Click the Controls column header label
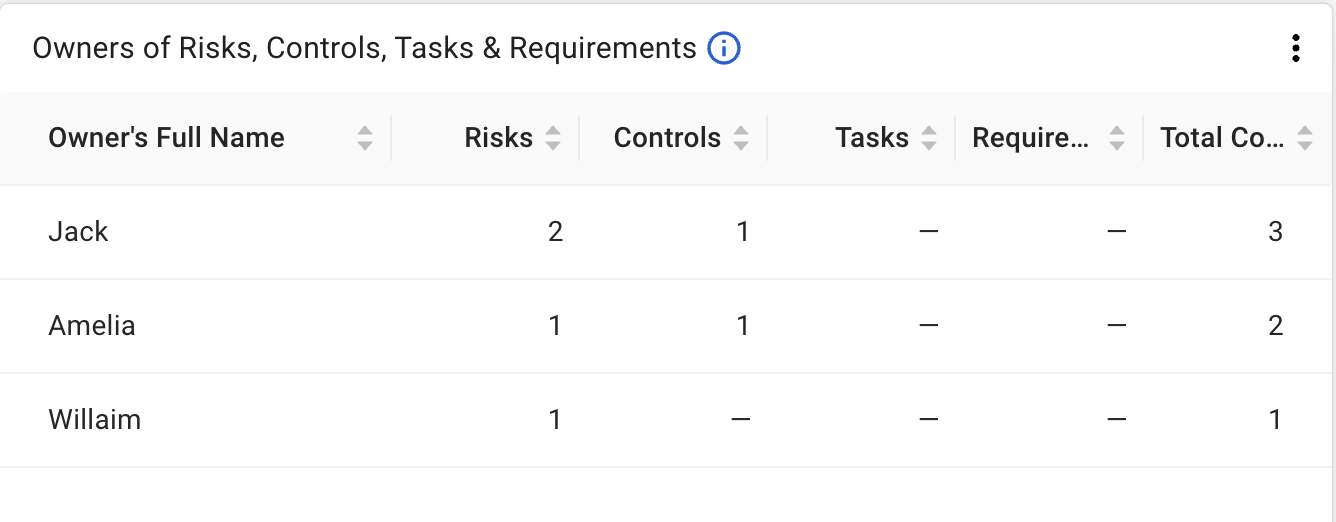 (667, 138)
